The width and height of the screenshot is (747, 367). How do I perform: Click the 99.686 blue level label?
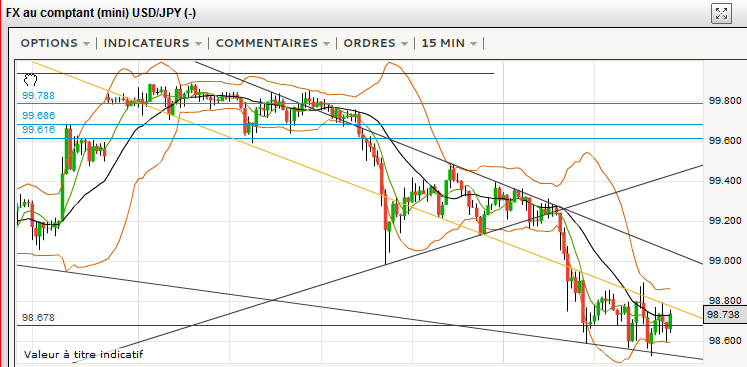pos(39,115)
